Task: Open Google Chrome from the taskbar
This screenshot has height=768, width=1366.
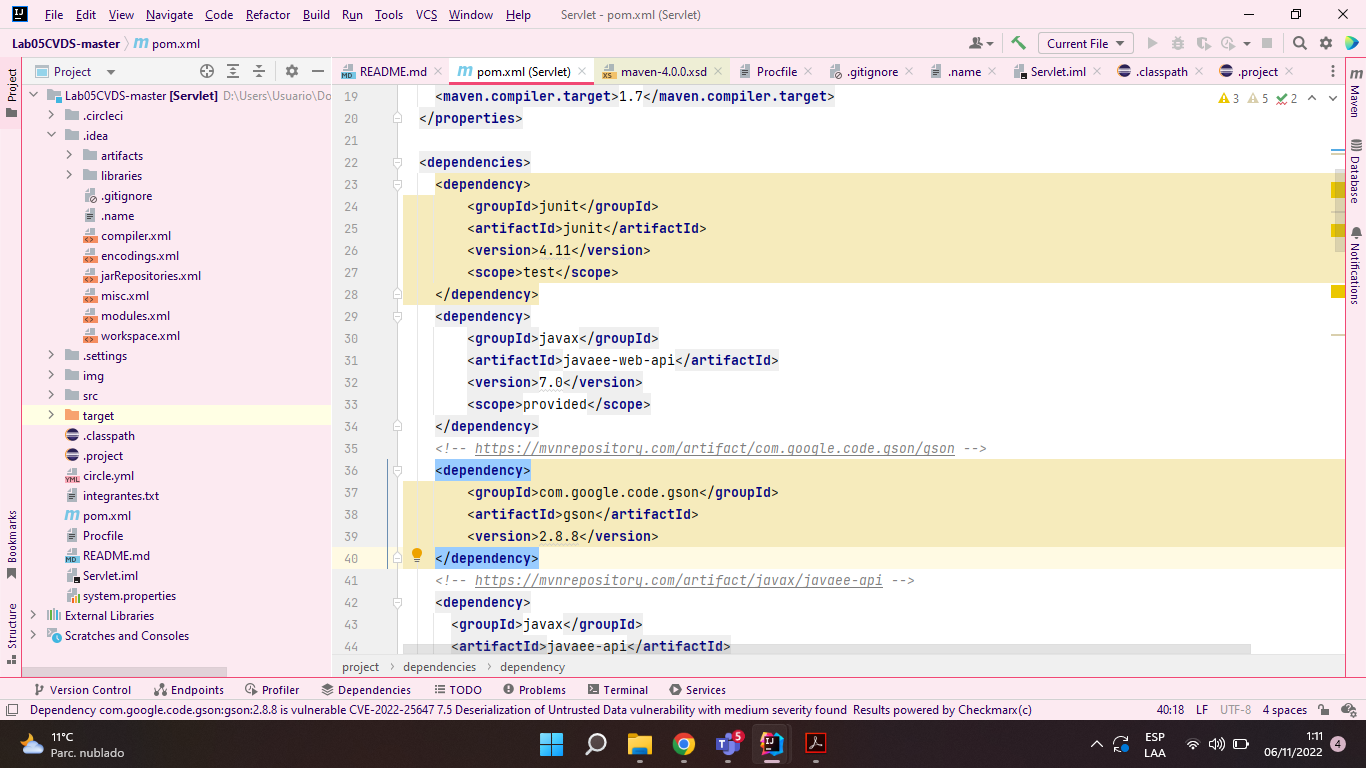Action: (x=684, y=744)
